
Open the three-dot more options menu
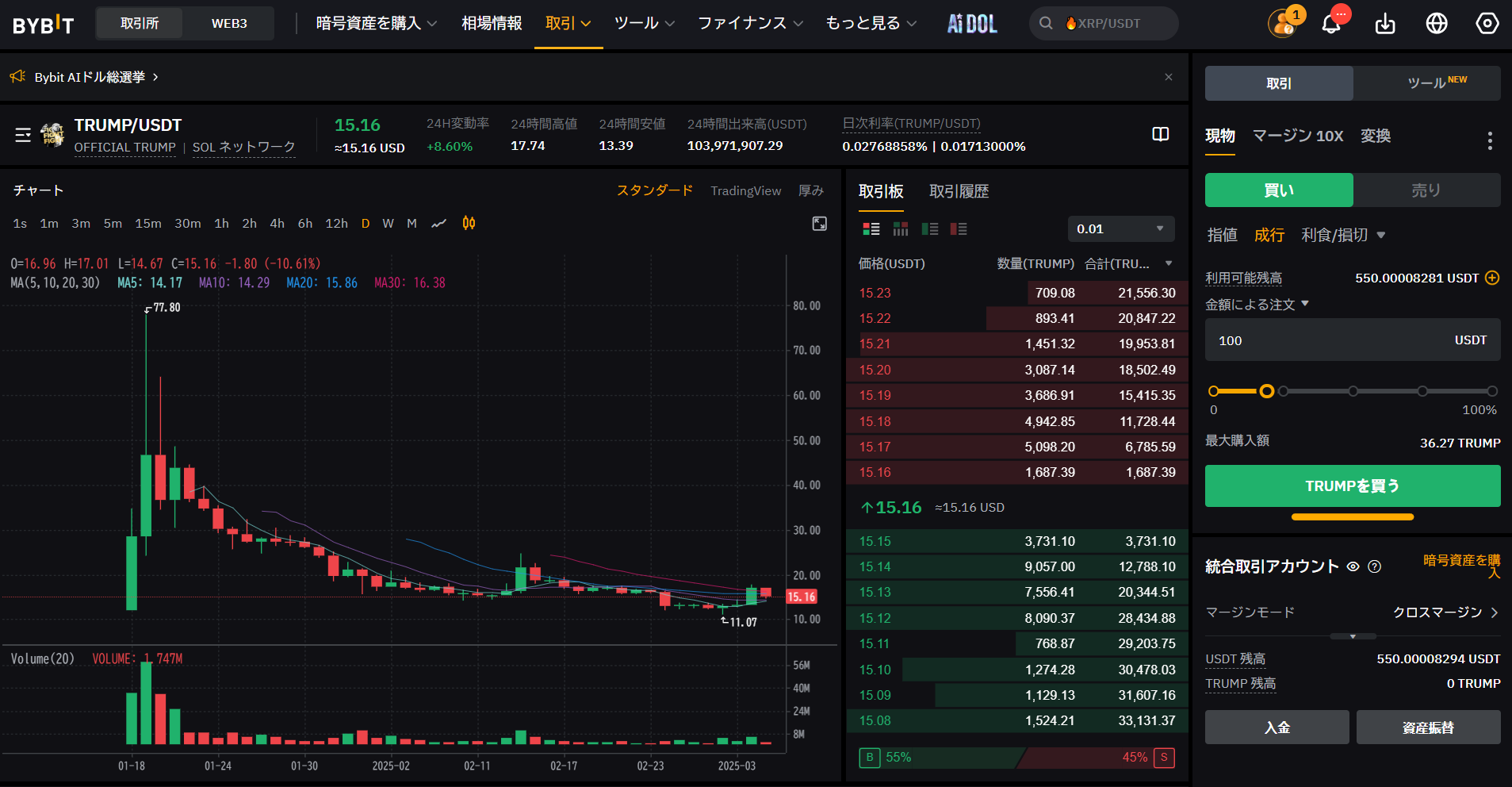[1490, 140]
